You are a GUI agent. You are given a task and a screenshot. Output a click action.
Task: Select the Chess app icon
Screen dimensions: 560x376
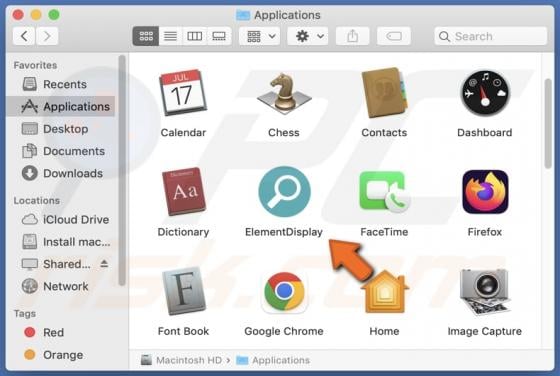coord(284,93)
